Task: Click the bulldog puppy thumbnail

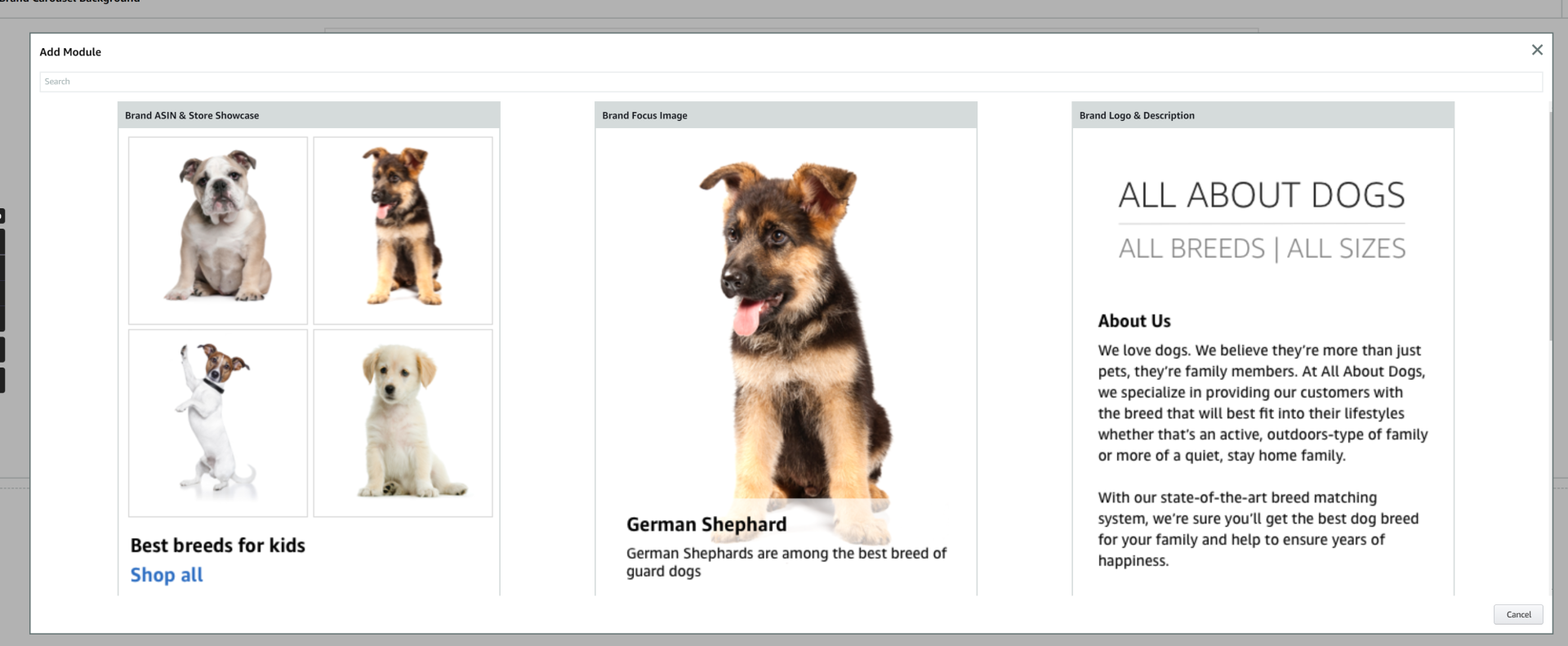Action: [218, 230]
